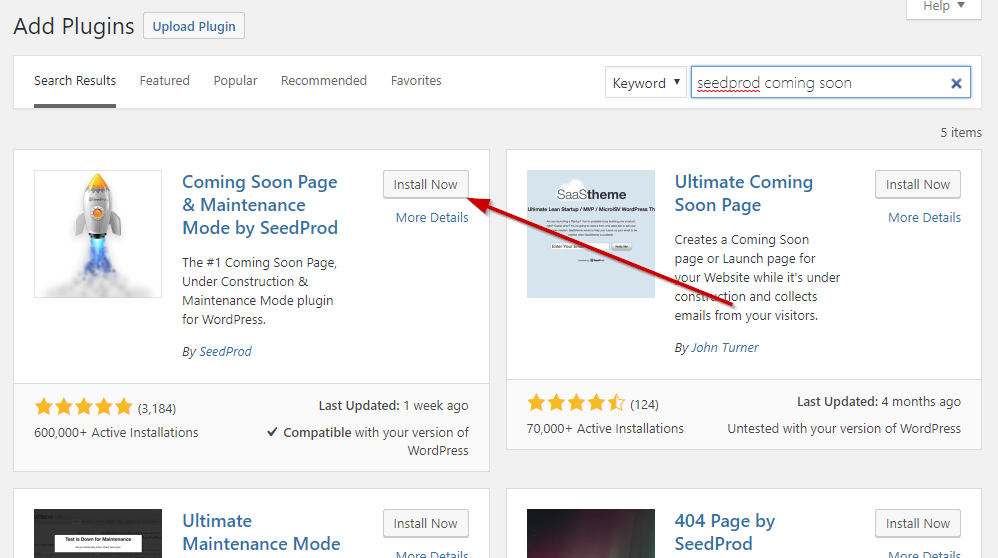Open the rocket thumbnail of SeedProd plugin
This screenshot has height=558, width=998.
(x=98, y=234)
